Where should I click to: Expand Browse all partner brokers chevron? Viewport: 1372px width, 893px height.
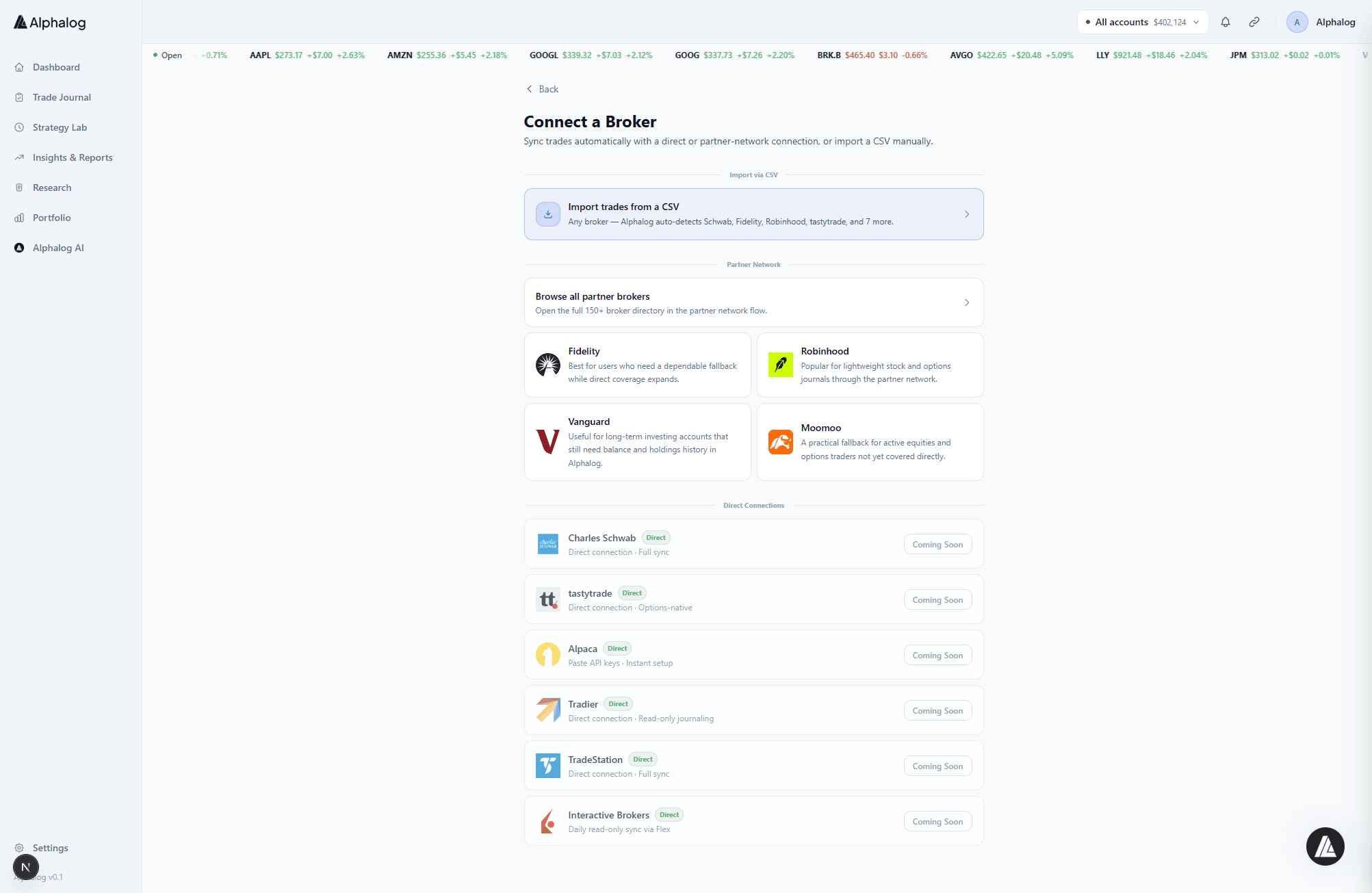point(967,302)
